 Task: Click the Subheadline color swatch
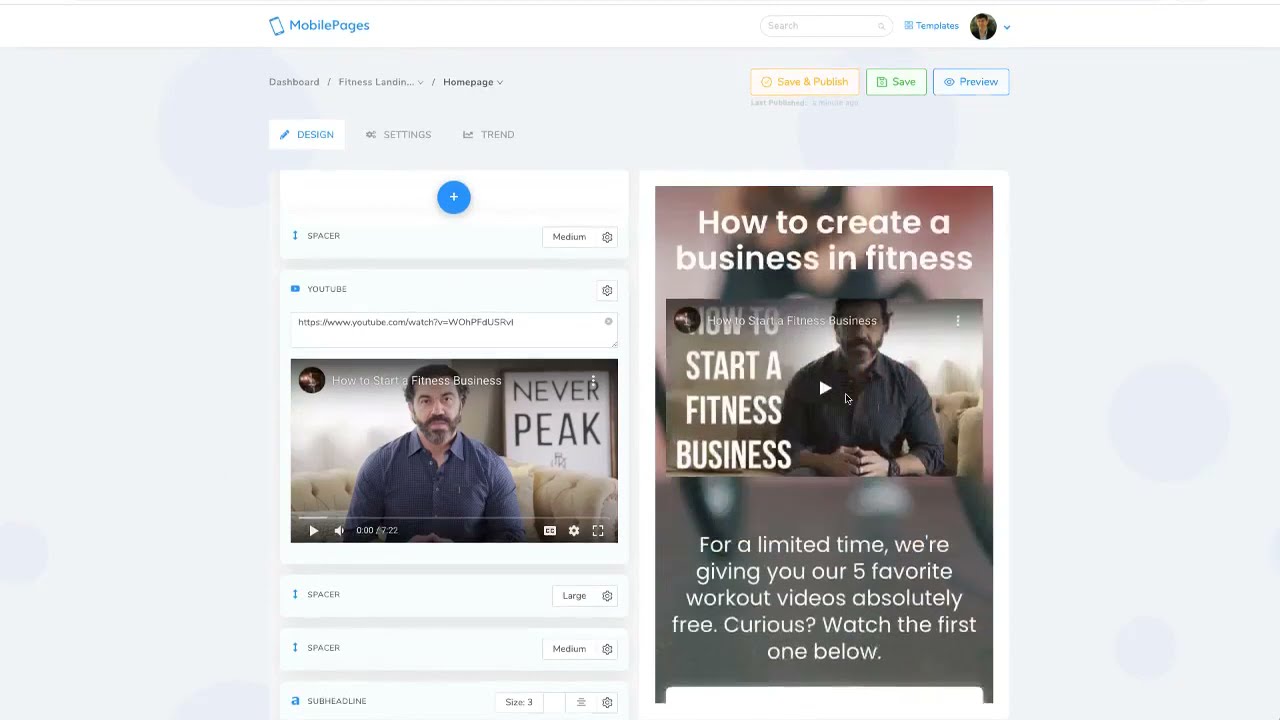click(x=555, y=702)
